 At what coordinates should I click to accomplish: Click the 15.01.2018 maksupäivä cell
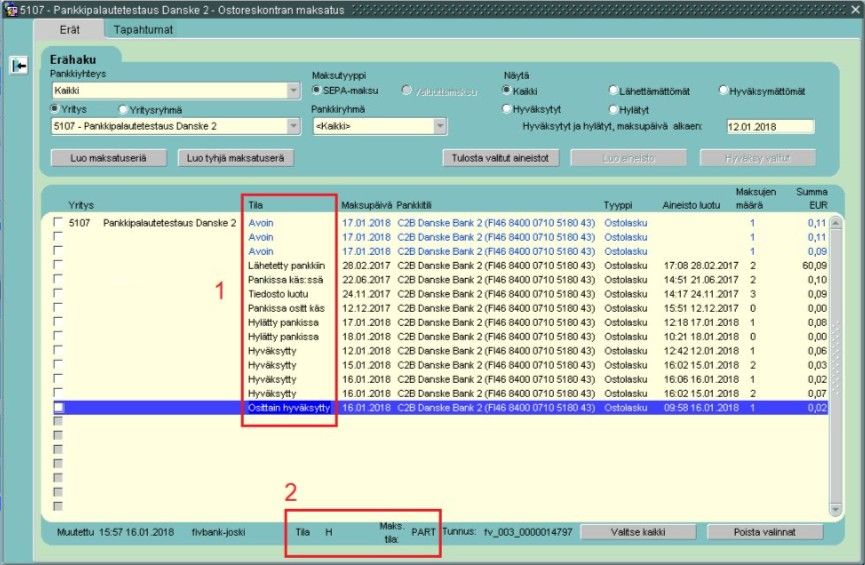tap(366, 365)
